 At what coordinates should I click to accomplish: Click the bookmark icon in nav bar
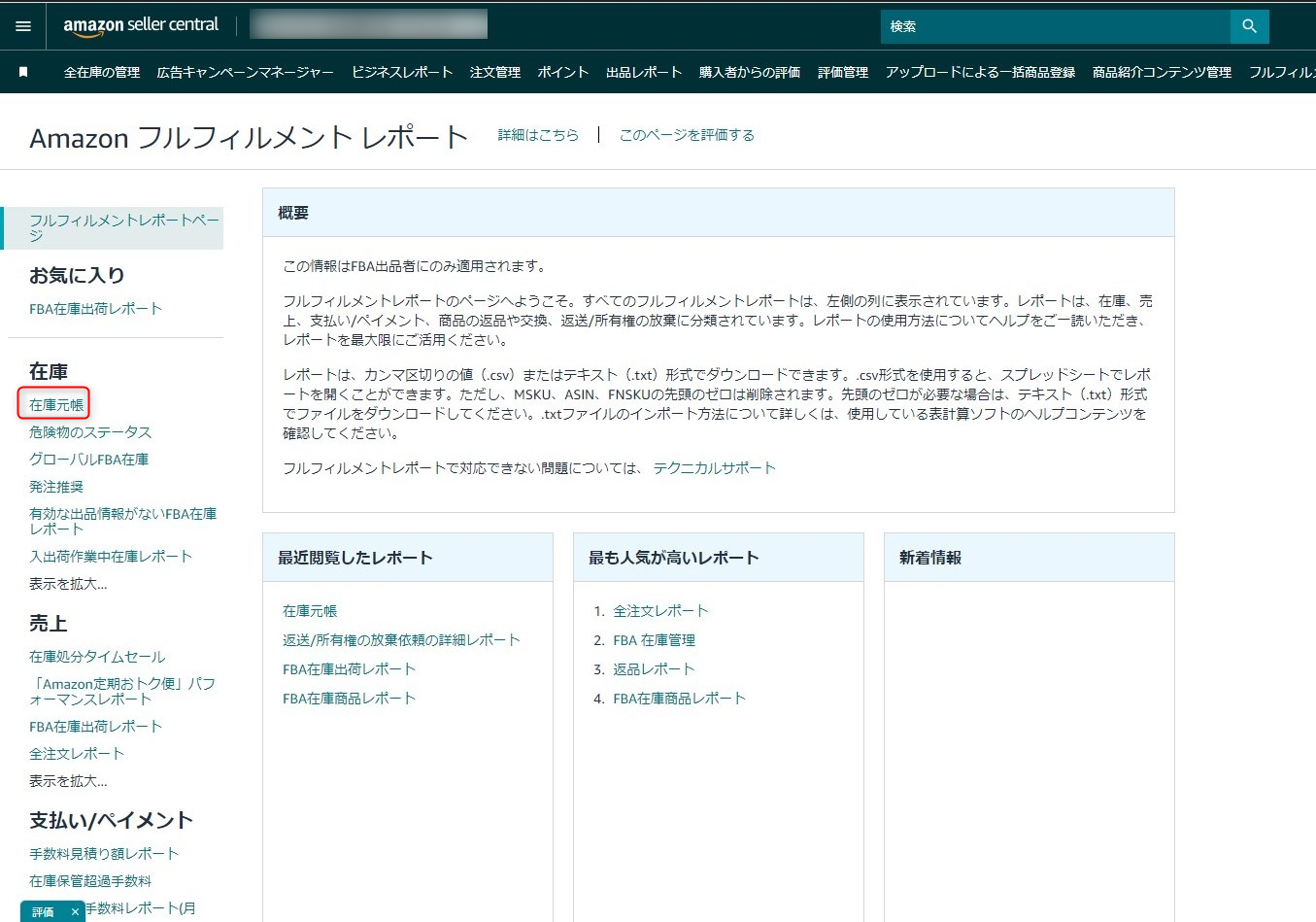click(23, 72)
